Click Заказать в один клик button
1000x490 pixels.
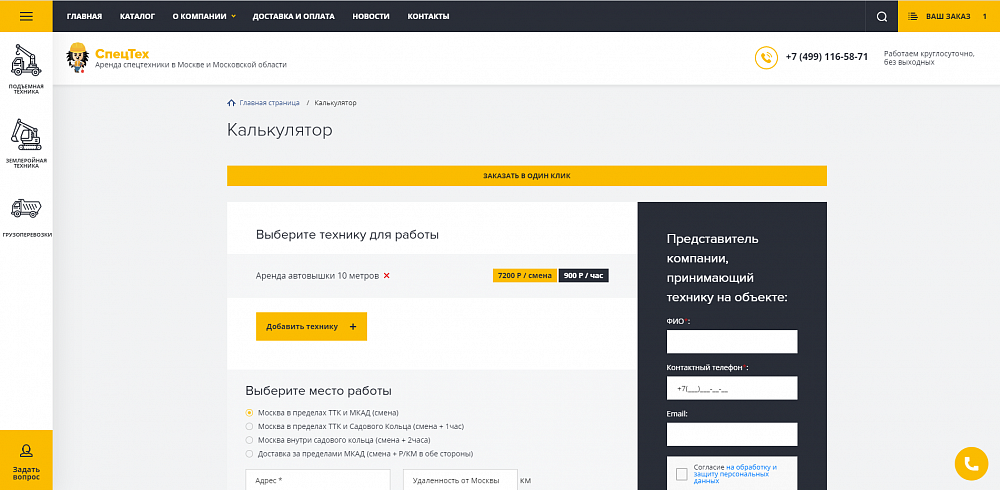tap(527, 175)
